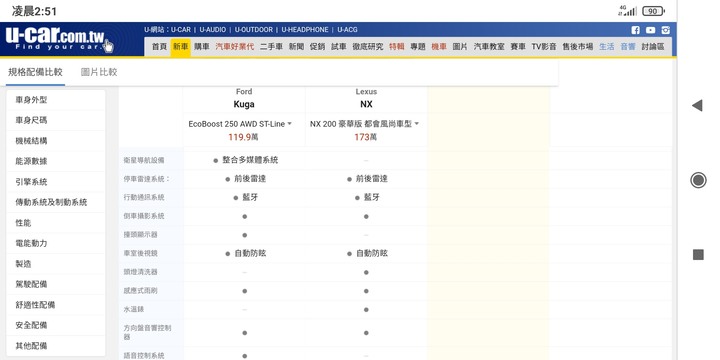Viewport: 720px width, 360px height.
Task: Open 售後市場 menu item
Action: [578, 47]
